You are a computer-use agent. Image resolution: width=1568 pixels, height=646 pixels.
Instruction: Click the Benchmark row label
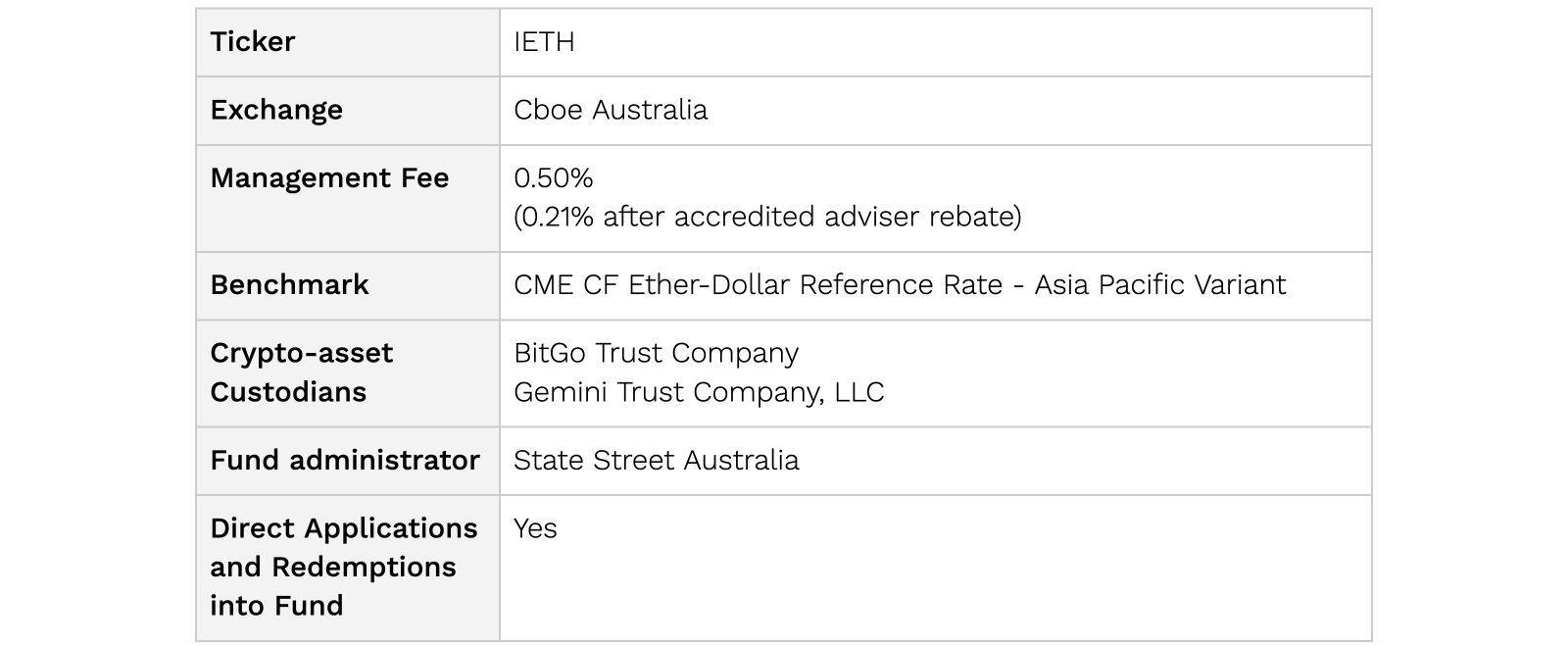pyautogui.click(x=289, y=285)
